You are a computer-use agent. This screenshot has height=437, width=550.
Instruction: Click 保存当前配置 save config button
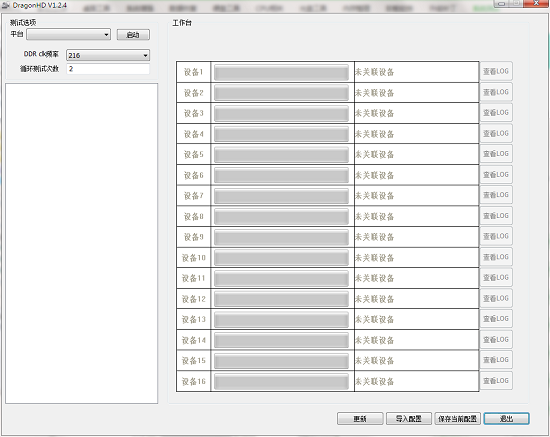coord(457,418)
